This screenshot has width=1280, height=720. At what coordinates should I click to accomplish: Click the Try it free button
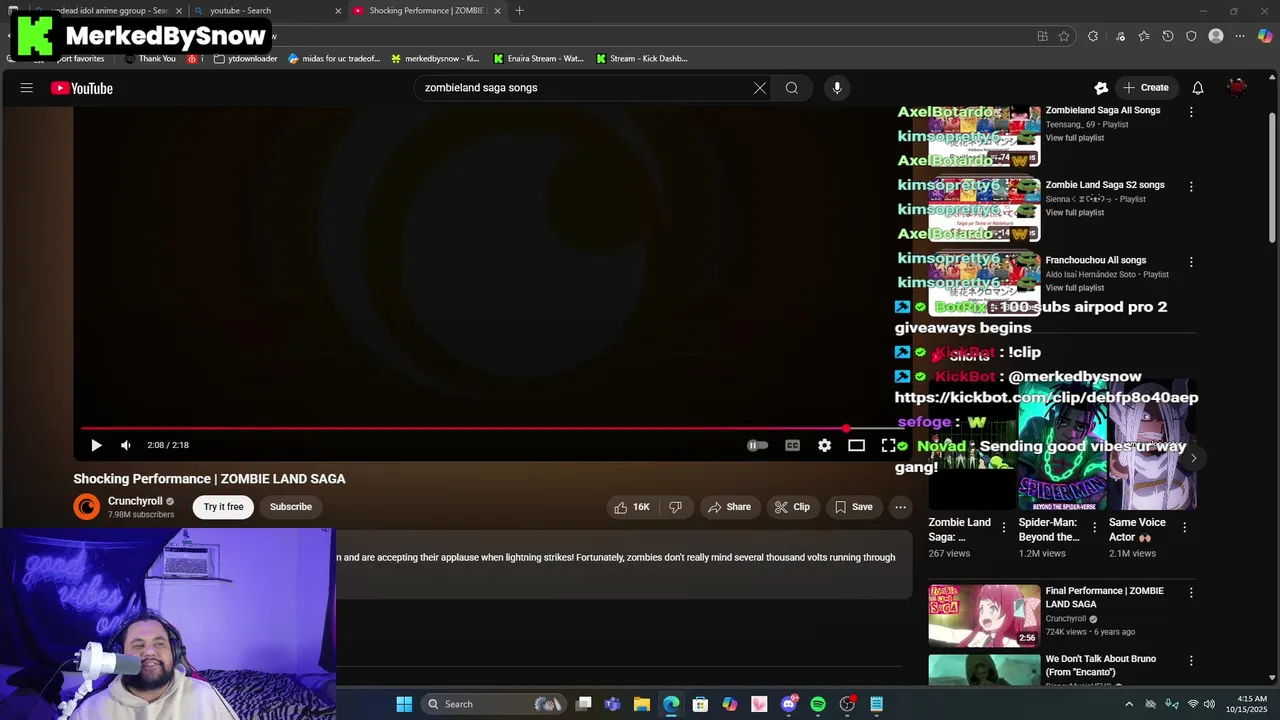pyautogui.click(x=223, y=507)
